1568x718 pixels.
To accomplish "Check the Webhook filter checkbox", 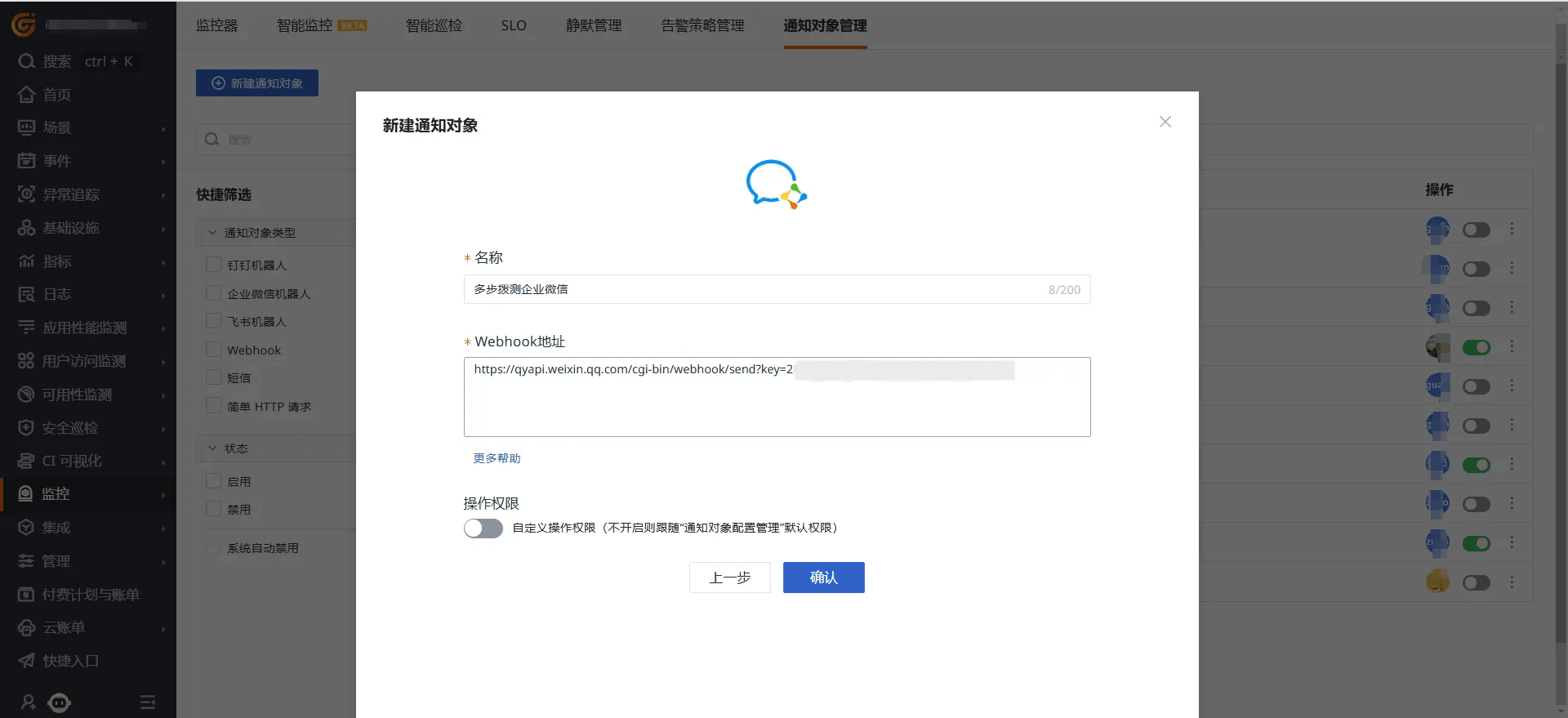I will click(214, 350).
